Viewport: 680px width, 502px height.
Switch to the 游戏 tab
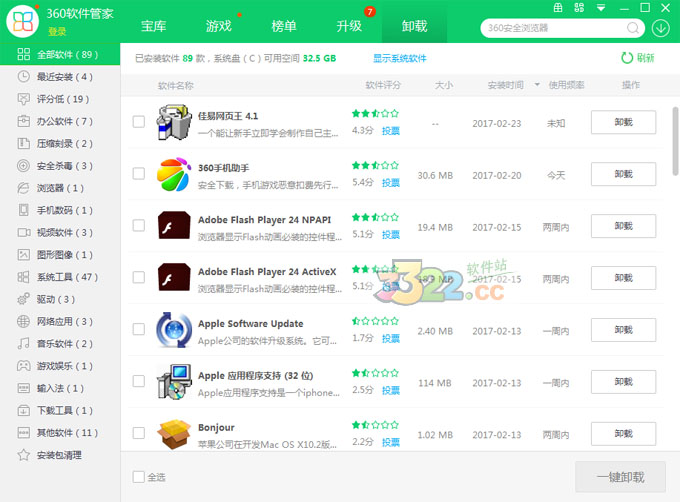tap(219, 26)
